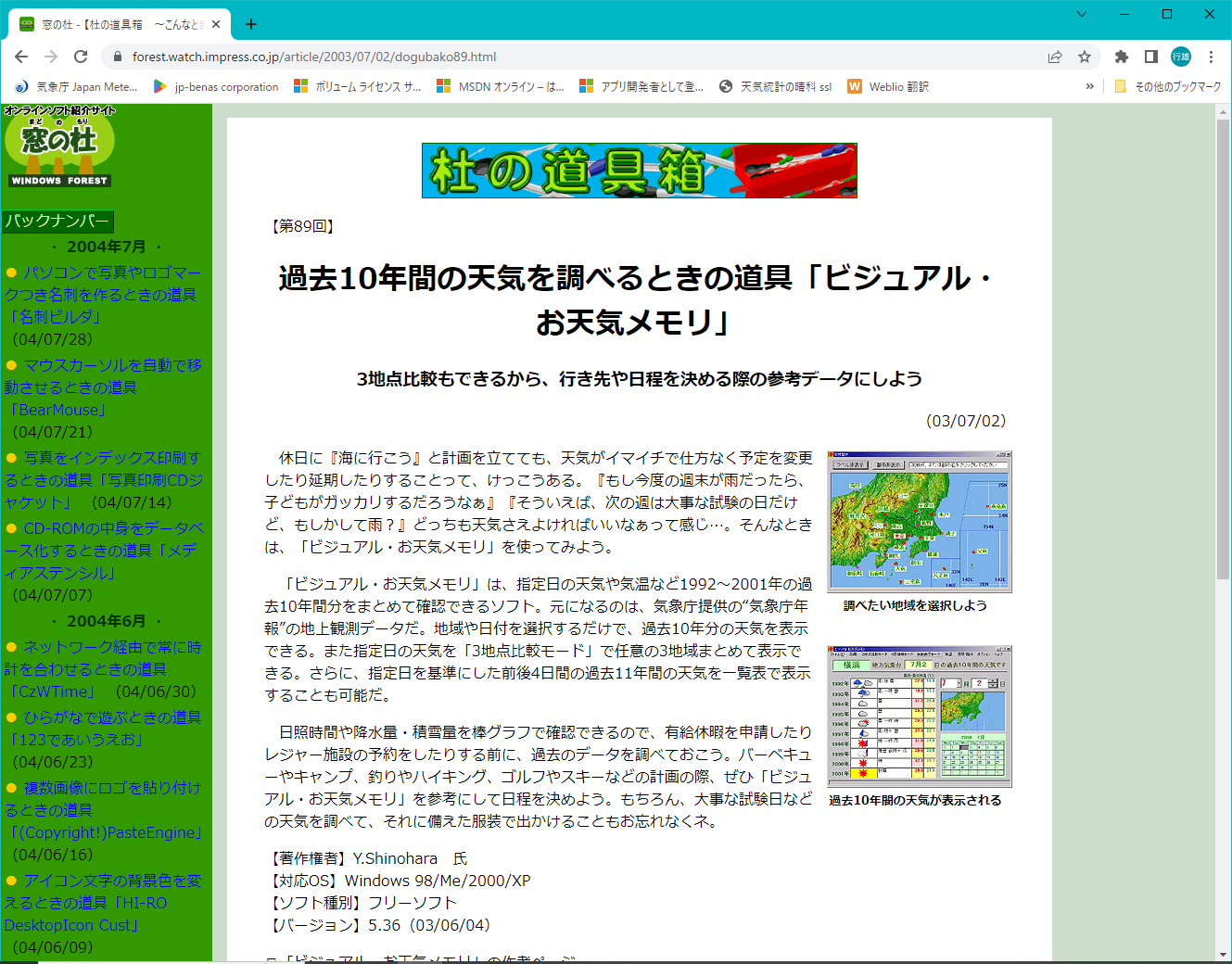This screenshot has width=1232, height=964.
Task: Open the その他のブックマーク folder
Action: click(x=1168, y=86)
